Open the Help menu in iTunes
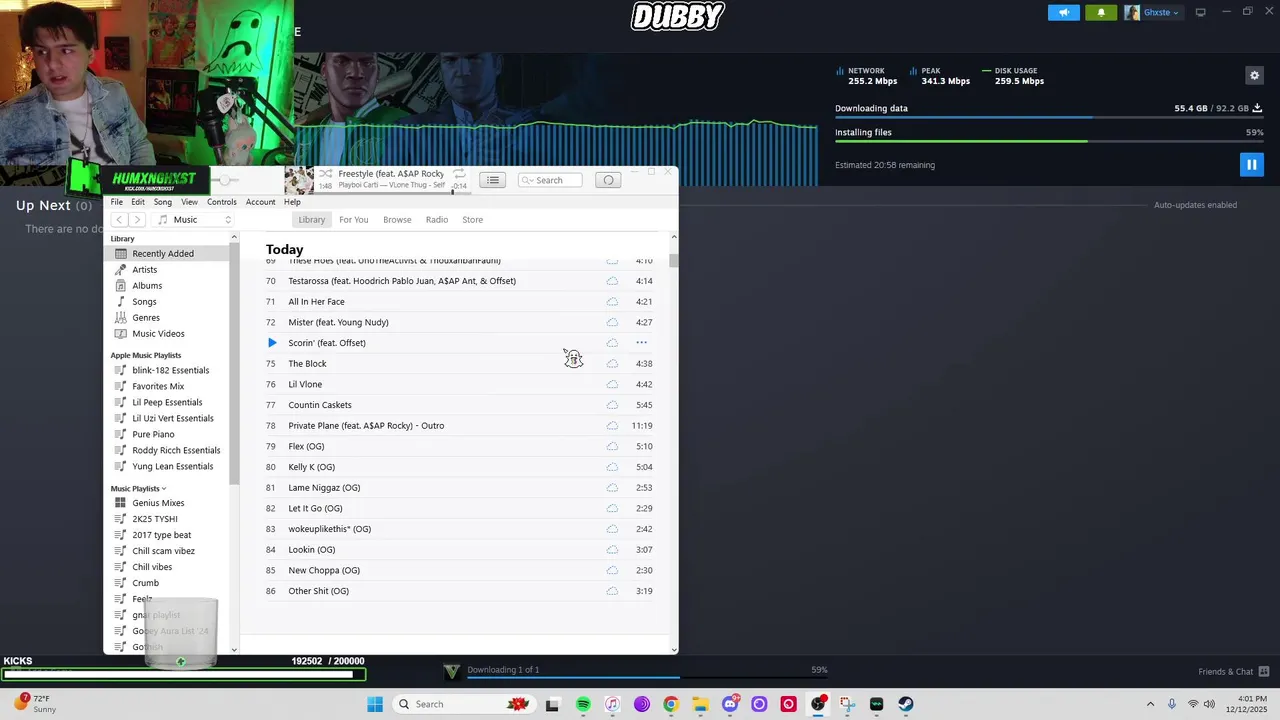This screenshot has height=720, width=1280. pyautogui.click(x=292, y=202)
